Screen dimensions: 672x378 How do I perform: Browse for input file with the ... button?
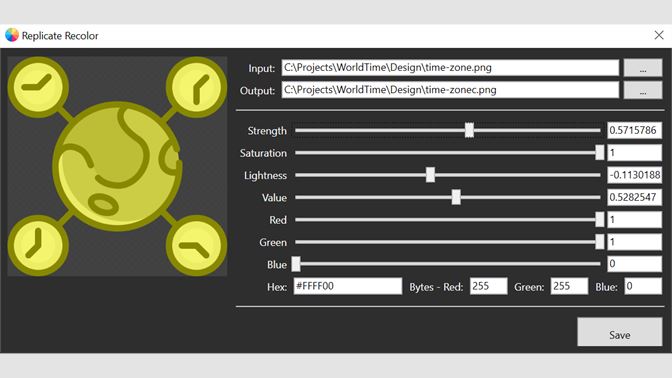tap(643, 68)
